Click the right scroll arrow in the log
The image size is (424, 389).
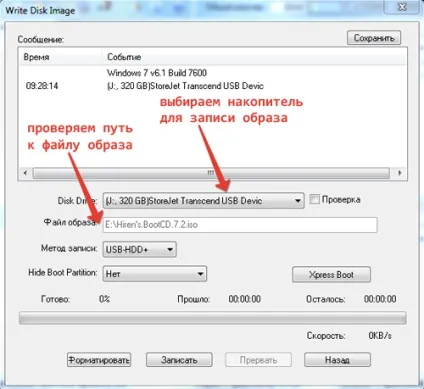399,173
